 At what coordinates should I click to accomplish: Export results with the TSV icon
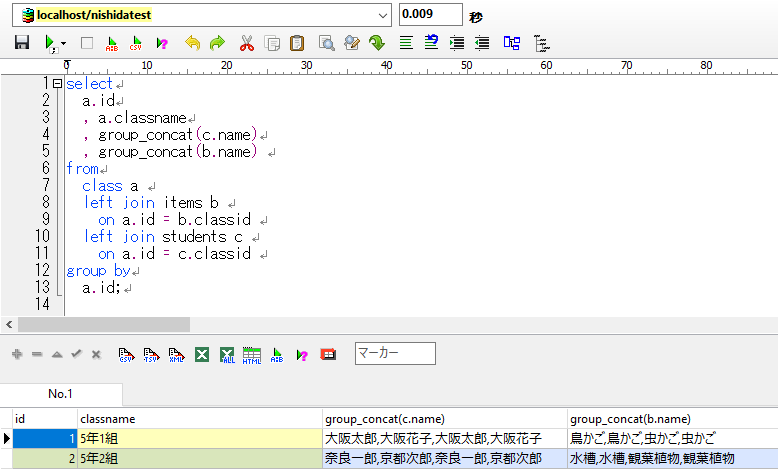[x=151, y=355]
